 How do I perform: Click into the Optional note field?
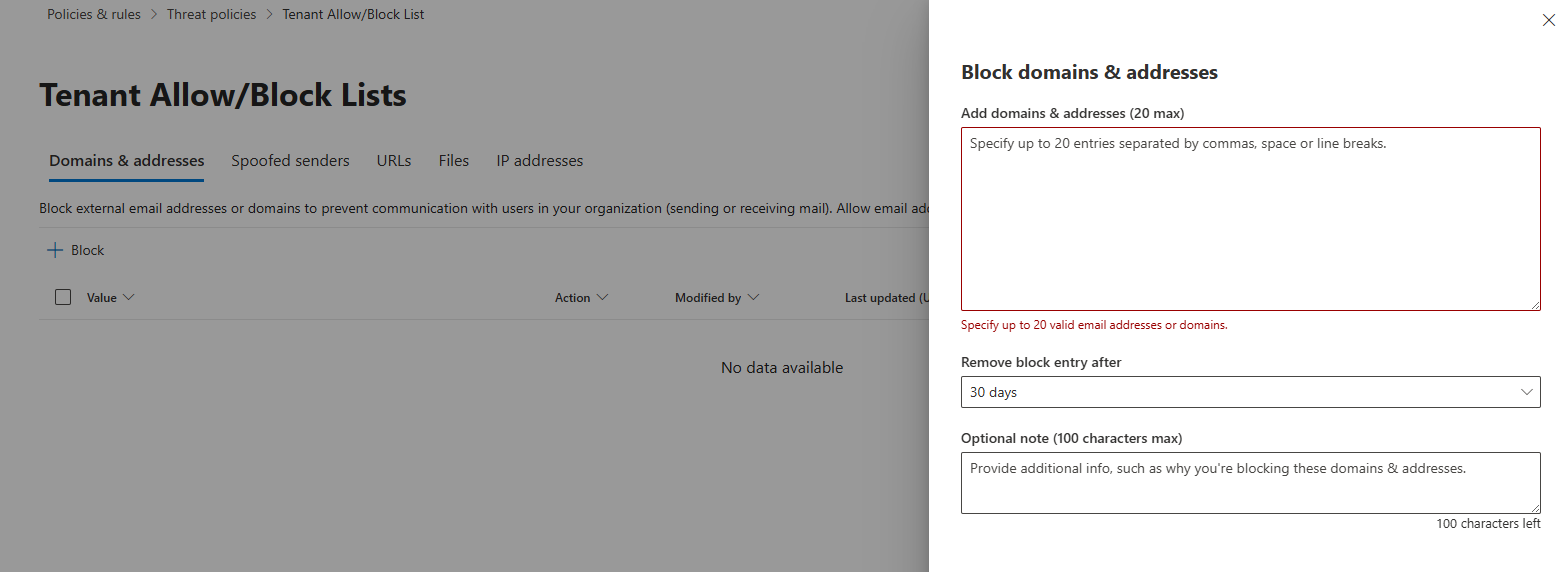point(1250,482)
